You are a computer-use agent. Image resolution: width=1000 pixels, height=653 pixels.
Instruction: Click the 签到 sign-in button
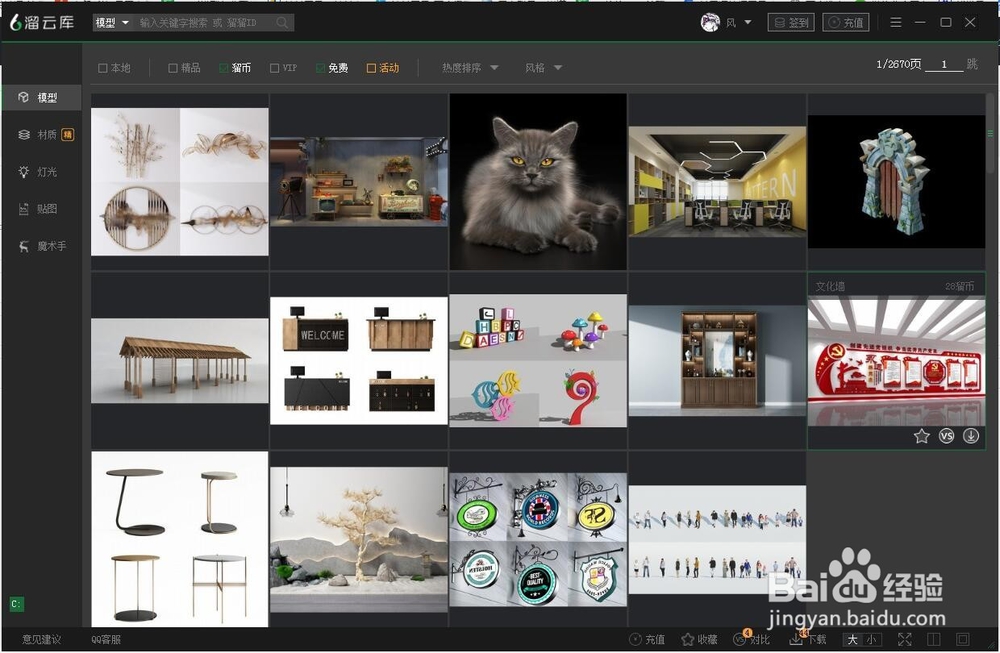(x=791, y=23)
